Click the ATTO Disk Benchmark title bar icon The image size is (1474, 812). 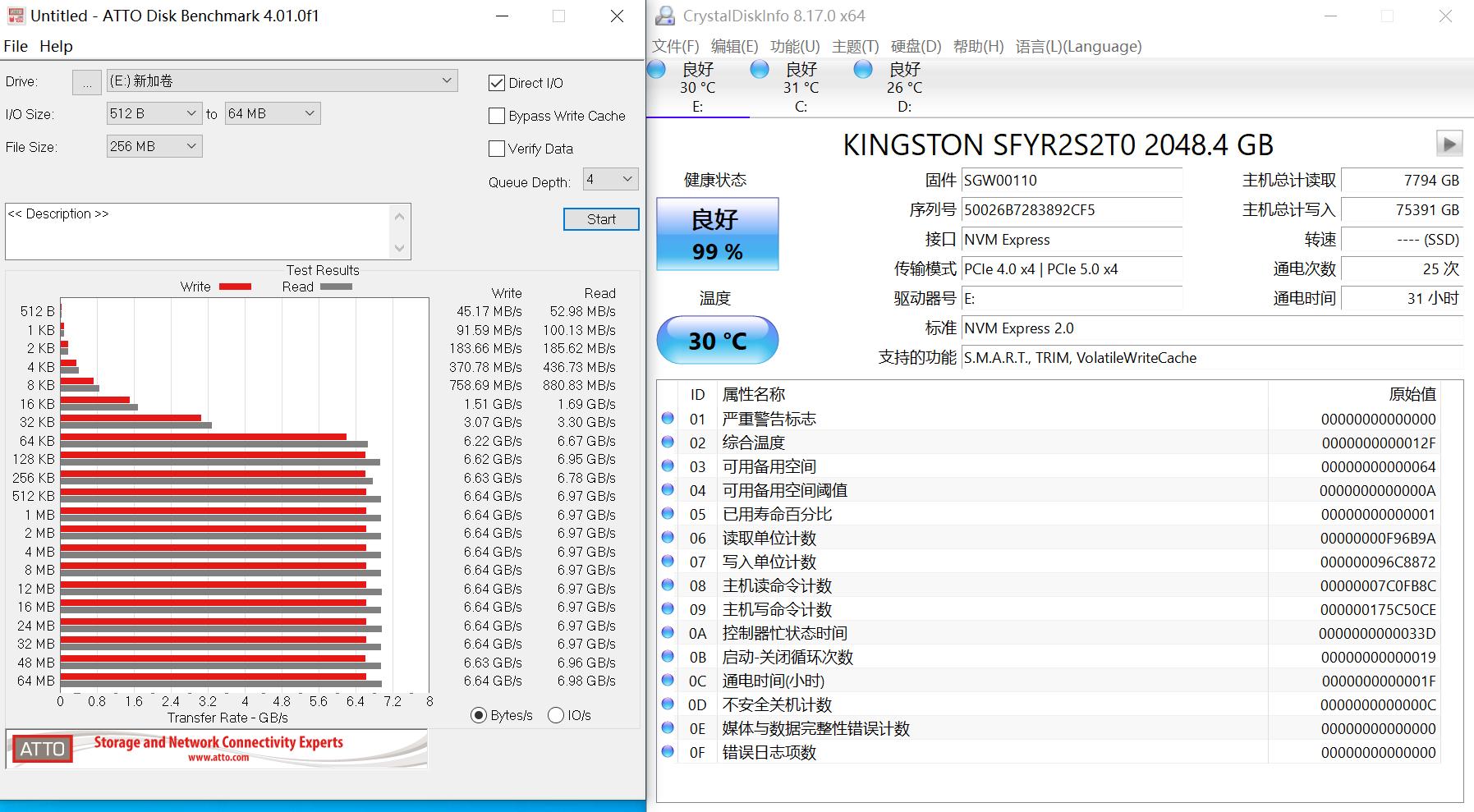(16, 16)
